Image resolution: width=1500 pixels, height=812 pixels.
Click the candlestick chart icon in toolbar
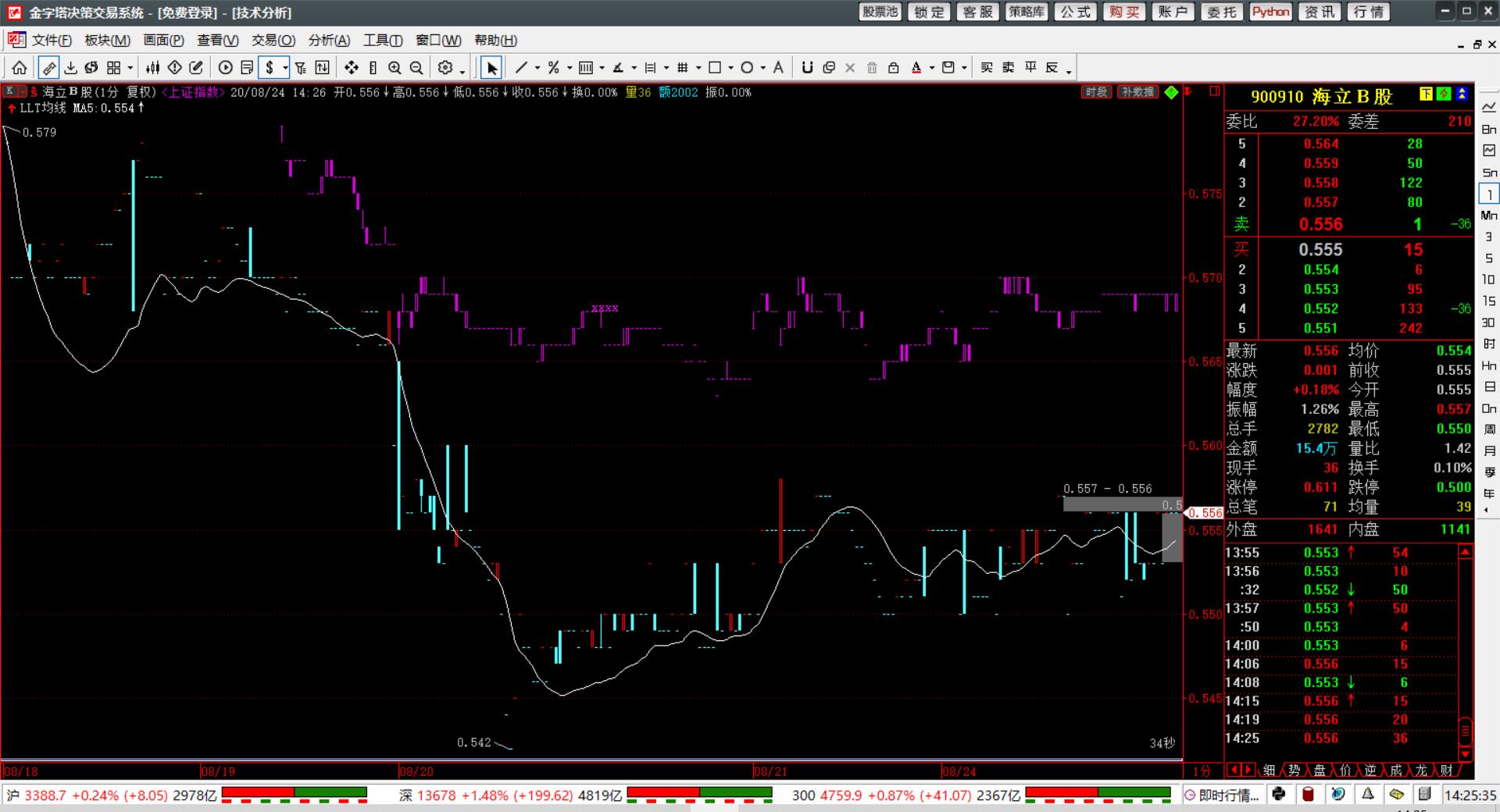pos(153,68)
